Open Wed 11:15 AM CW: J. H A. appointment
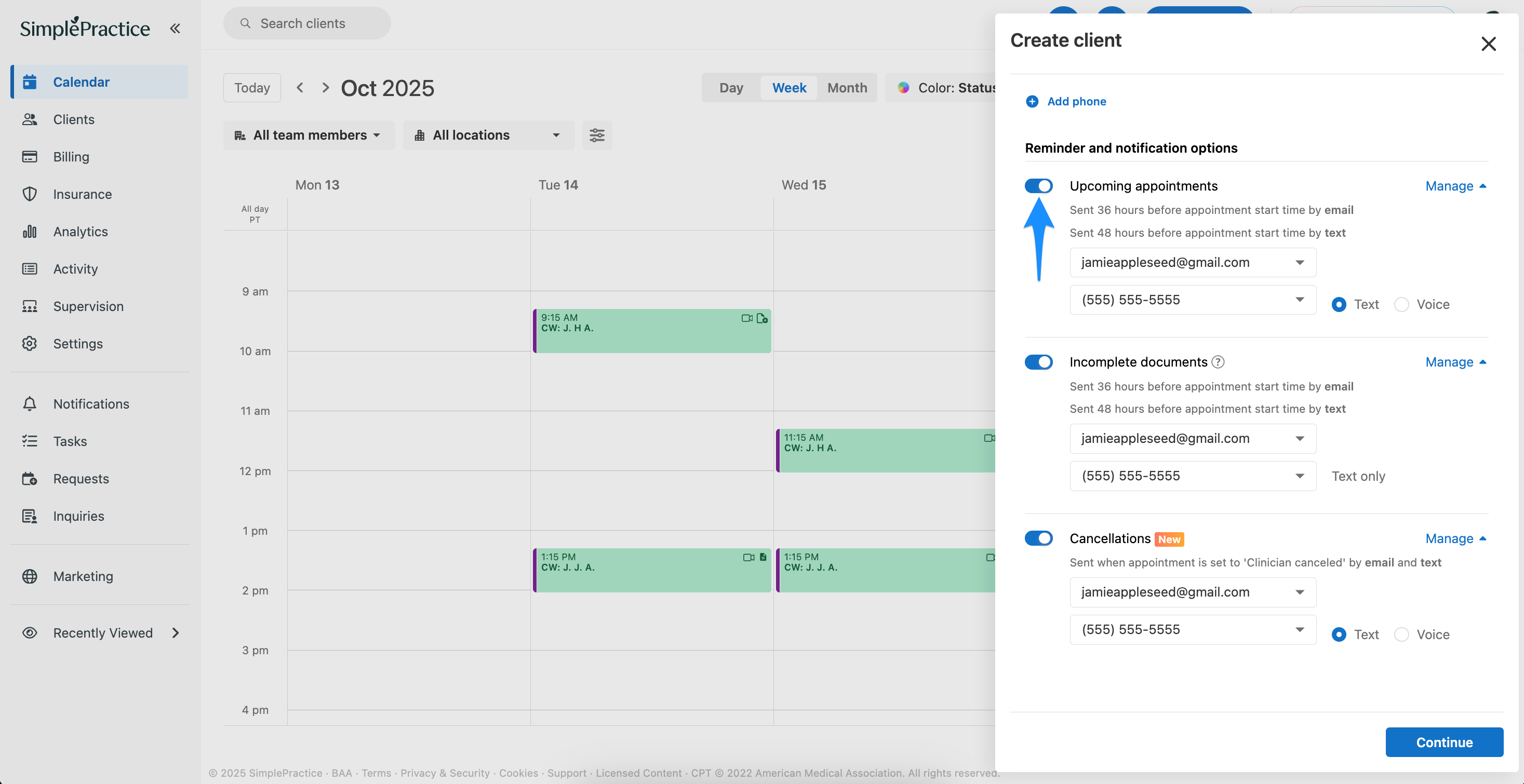The width and height of the screenshot is (1524, 784). pyautogui.click(x=886, y=451)
